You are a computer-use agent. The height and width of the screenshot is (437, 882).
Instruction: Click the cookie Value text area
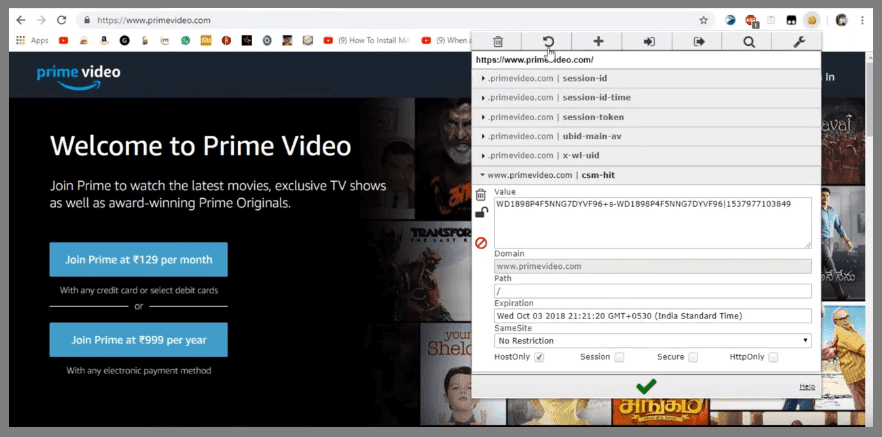pos(652,223)
